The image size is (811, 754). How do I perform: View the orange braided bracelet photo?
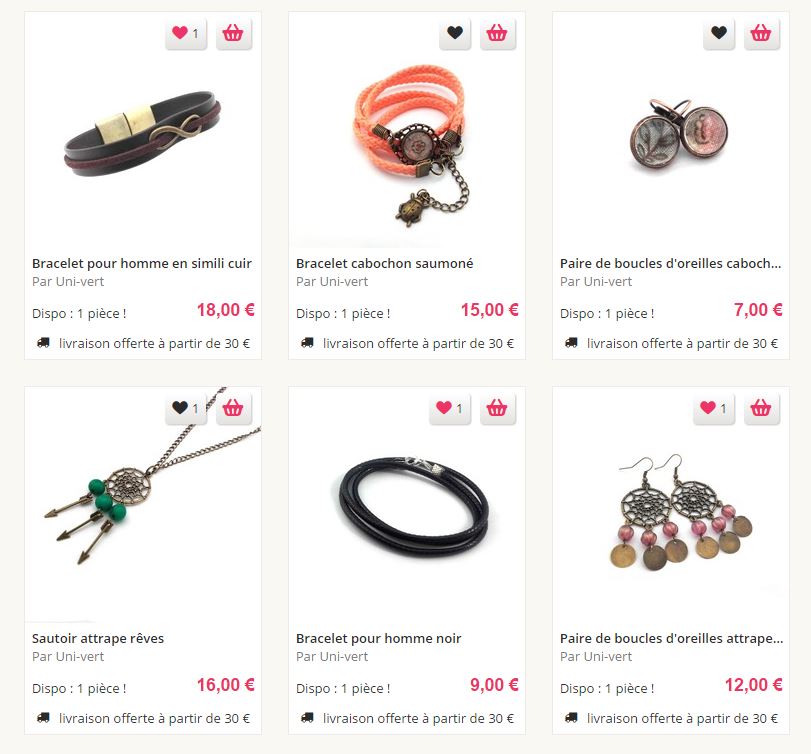pyautogui.click(x=407, y=145)
